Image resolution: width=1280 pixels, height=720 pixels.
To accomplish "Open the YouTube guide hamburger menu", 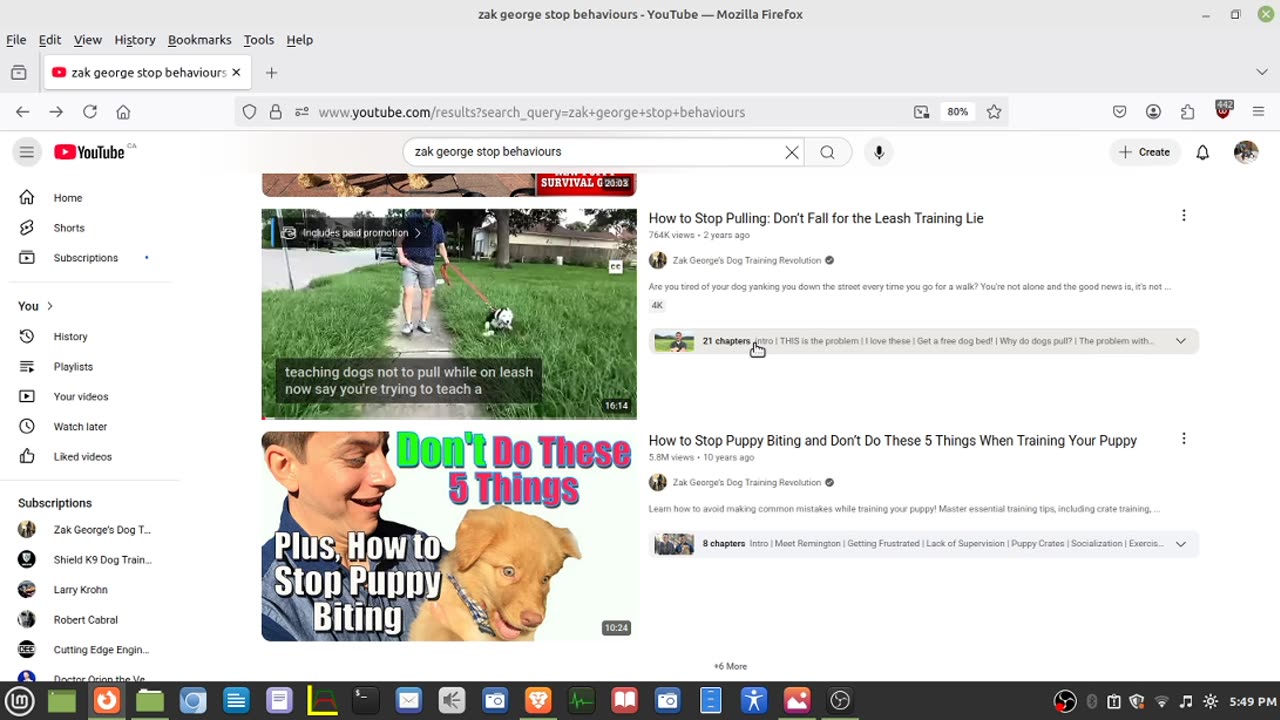I will pyautogui.click(x=27, y=152).
